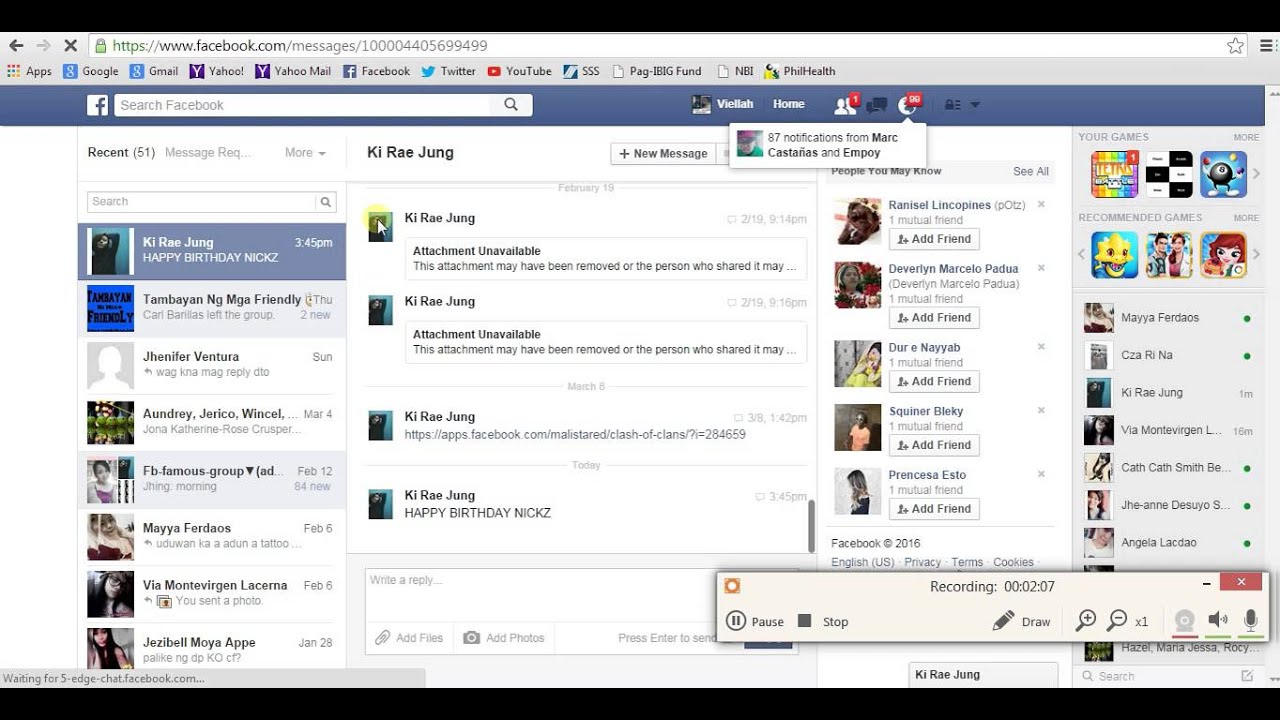Zoom in with recorder magnifier plus
Viewport: 1280px width, 720px height.
pyautogui.click(x=1086, y=621)
